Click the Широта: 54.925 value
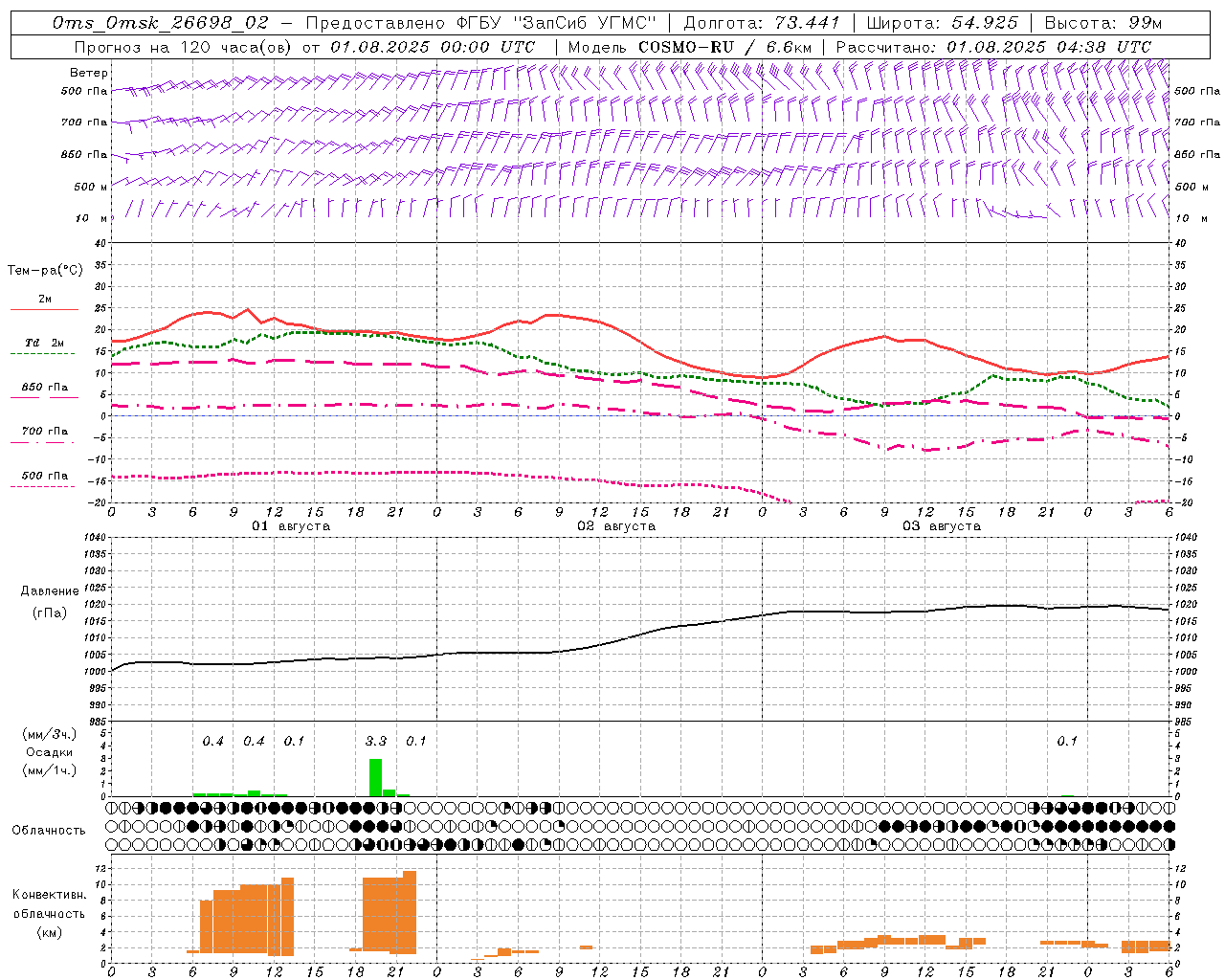 [943, 23]
